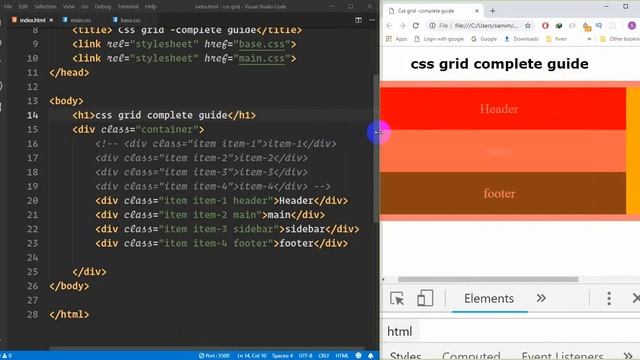Switch to the Elements tab in DevTools
Viewport: 640px width, 360px height.
point(489,299)
